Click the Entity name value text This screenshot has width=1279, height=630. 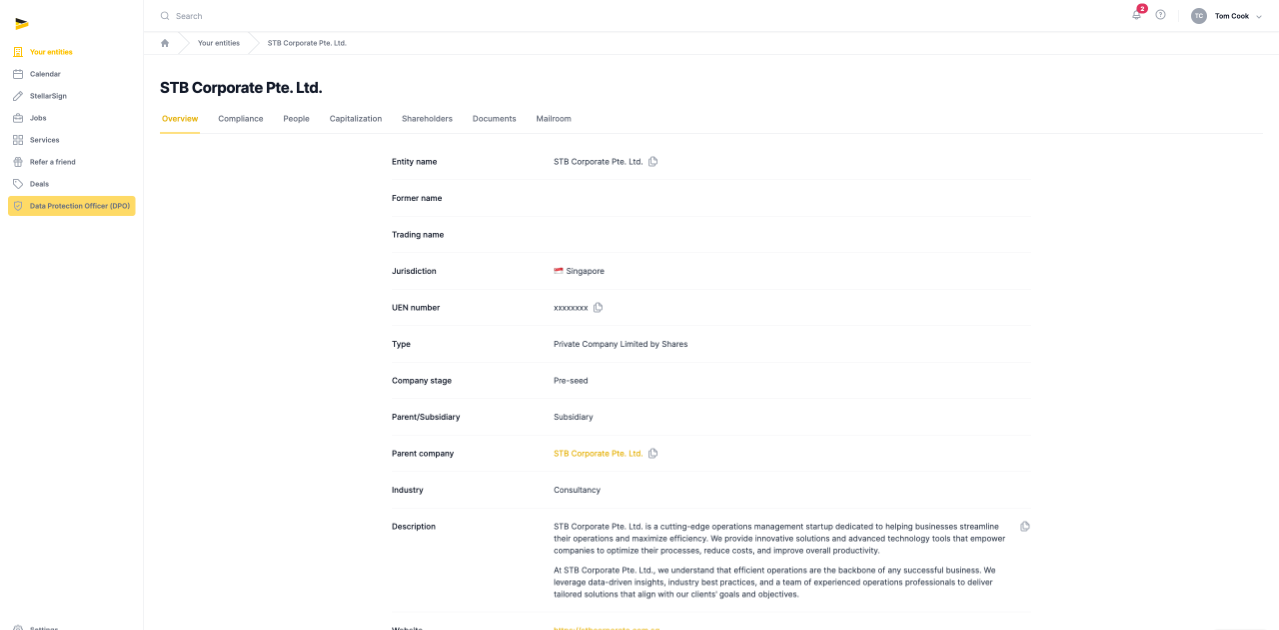(598, 162)
